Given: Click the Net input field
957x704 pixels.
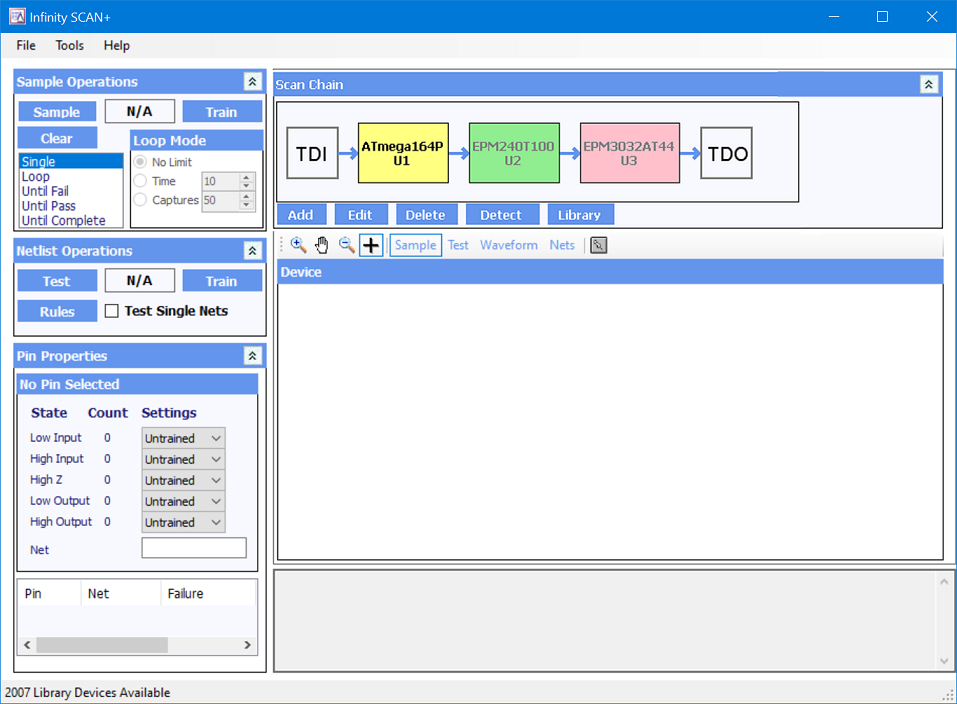Looking at the screenshot, I should pos(194,548).
